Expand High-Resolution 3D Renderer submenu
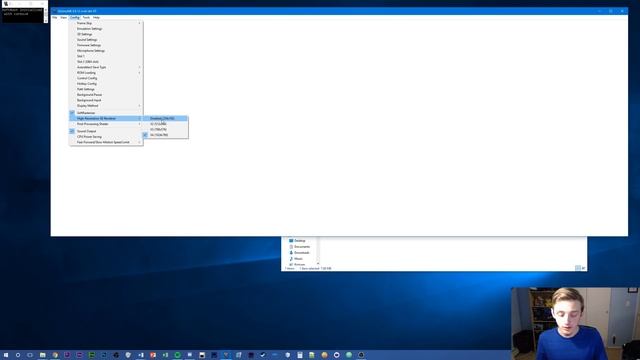Screen dimensions: 640x360 coord(106,118)
